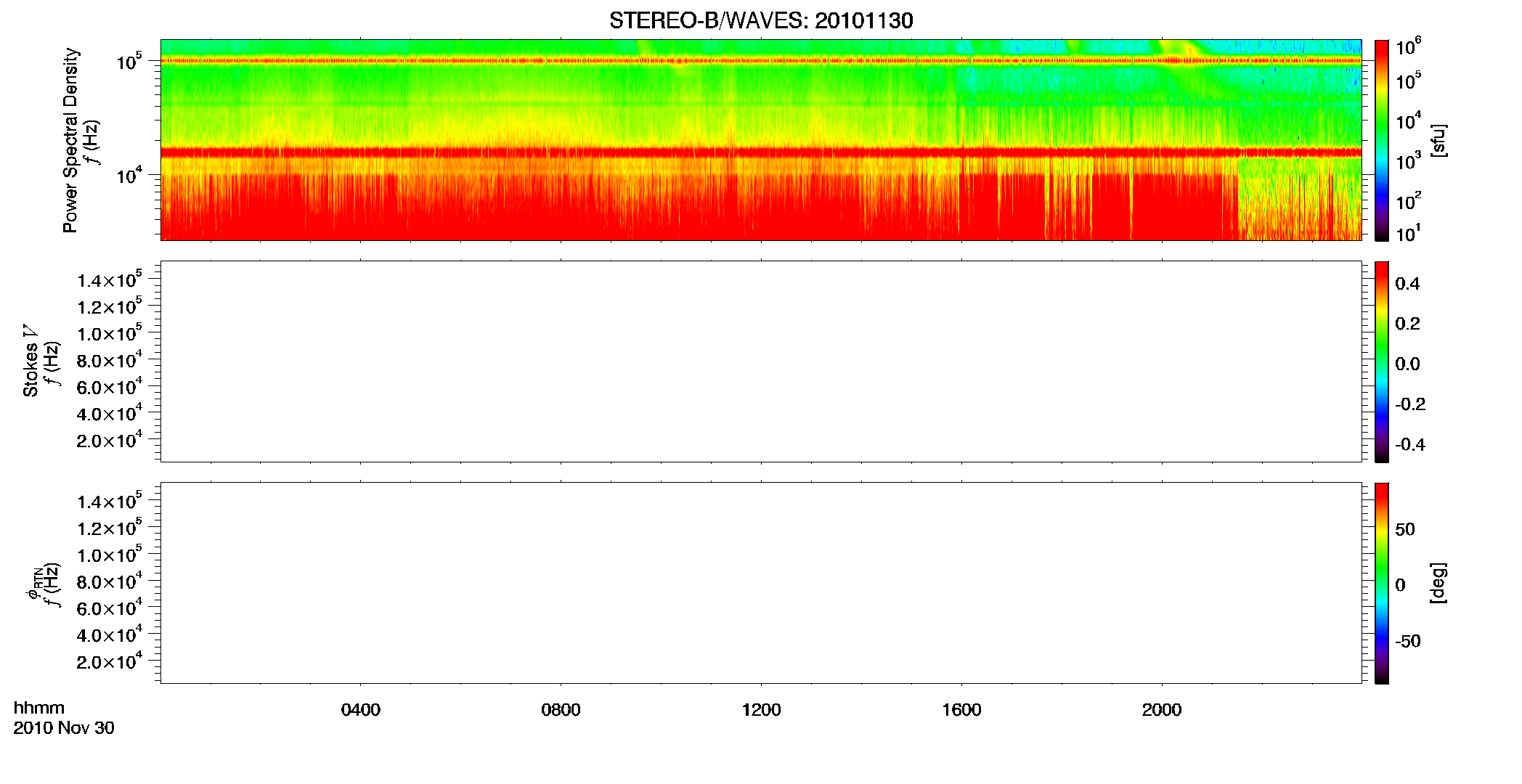The width and height of the screenshot is (1522, 784).
Task: Click the [deg] unit label
Action: point(1438,583)
